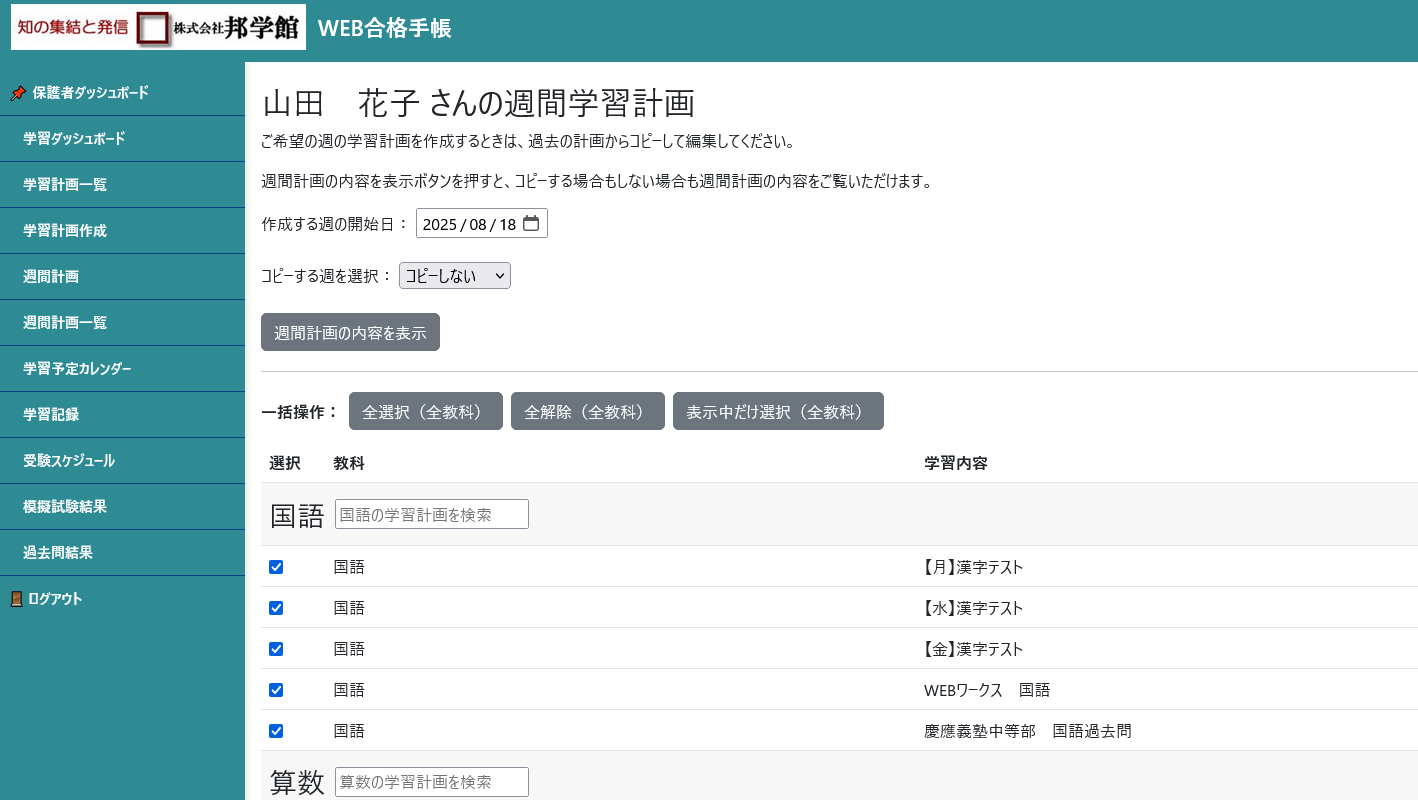Viewport: 1418px width, 800px height.
Task: Toggle checkbox for 【月】漢字テスト
Action: (276, 567)
